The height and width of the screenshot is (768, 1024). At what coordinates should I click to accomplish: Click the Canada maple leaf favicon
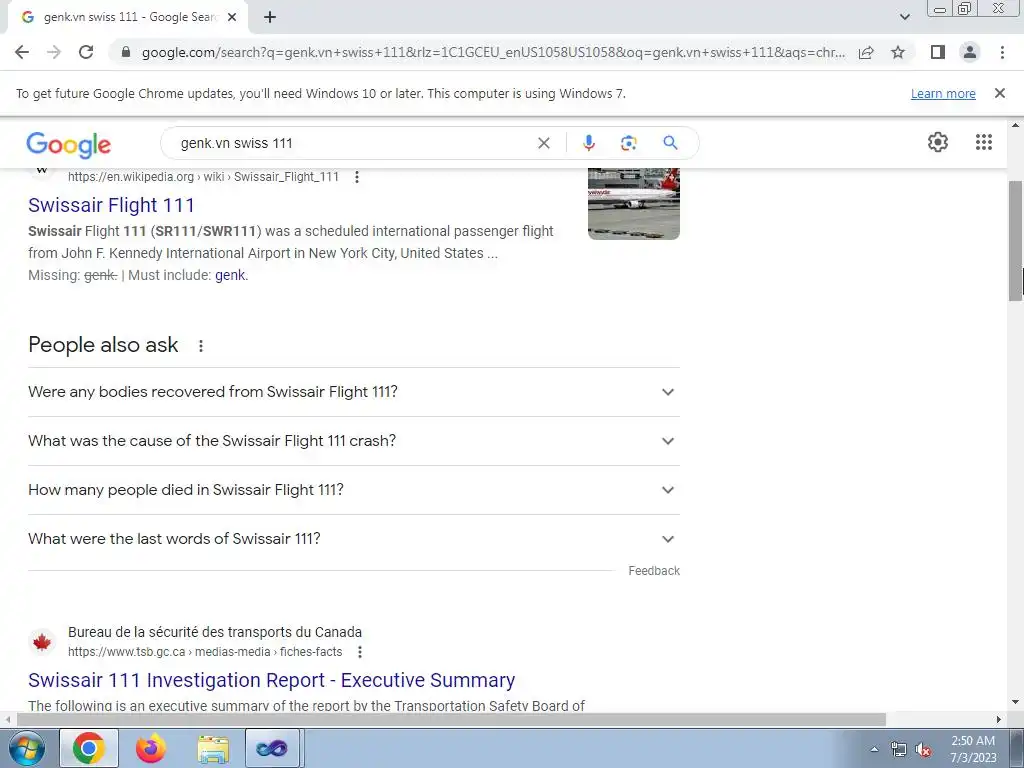(x=42, y=642)
